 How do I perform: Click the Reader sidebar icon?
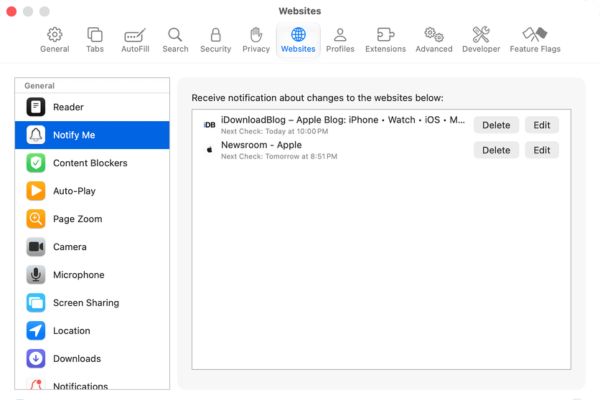[36, 107]
